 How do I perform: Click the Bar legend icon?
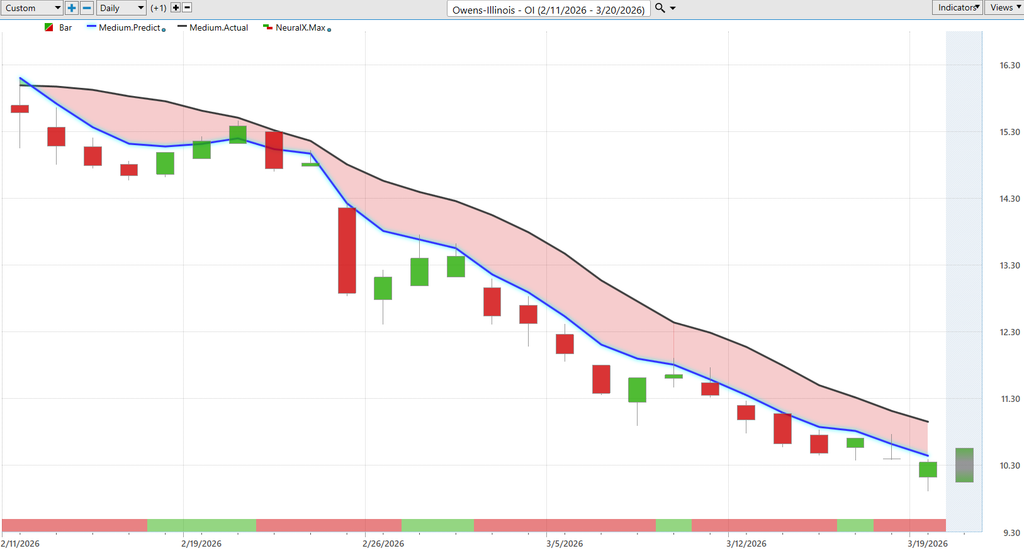[x=49, y=28]
